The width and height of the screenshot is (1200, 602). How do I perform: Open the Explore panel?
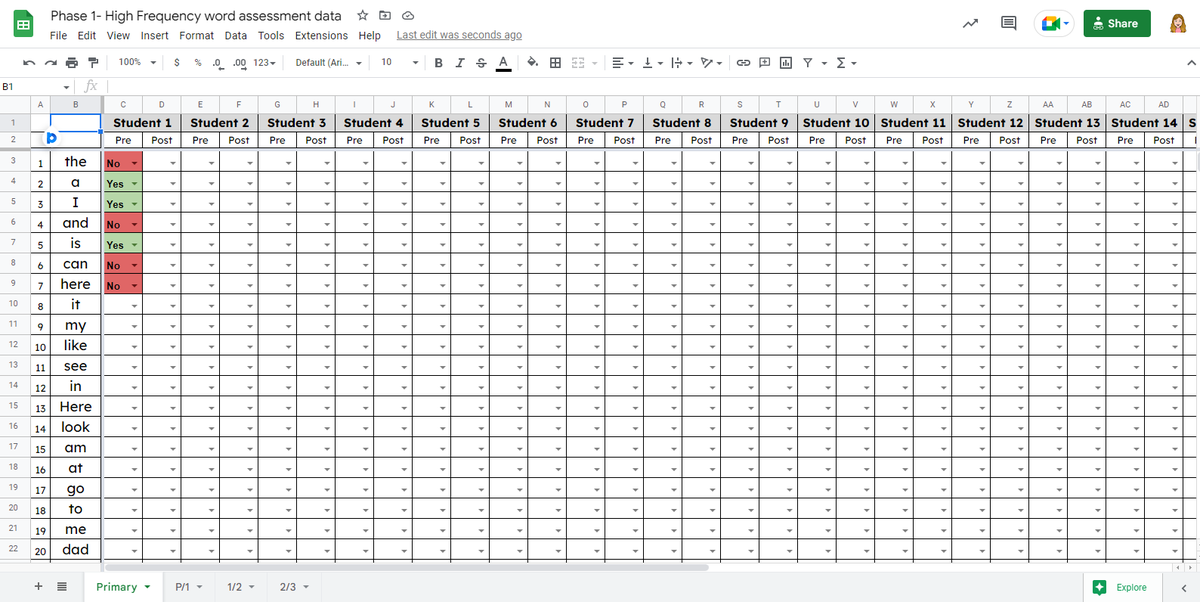pos(1120,587)
